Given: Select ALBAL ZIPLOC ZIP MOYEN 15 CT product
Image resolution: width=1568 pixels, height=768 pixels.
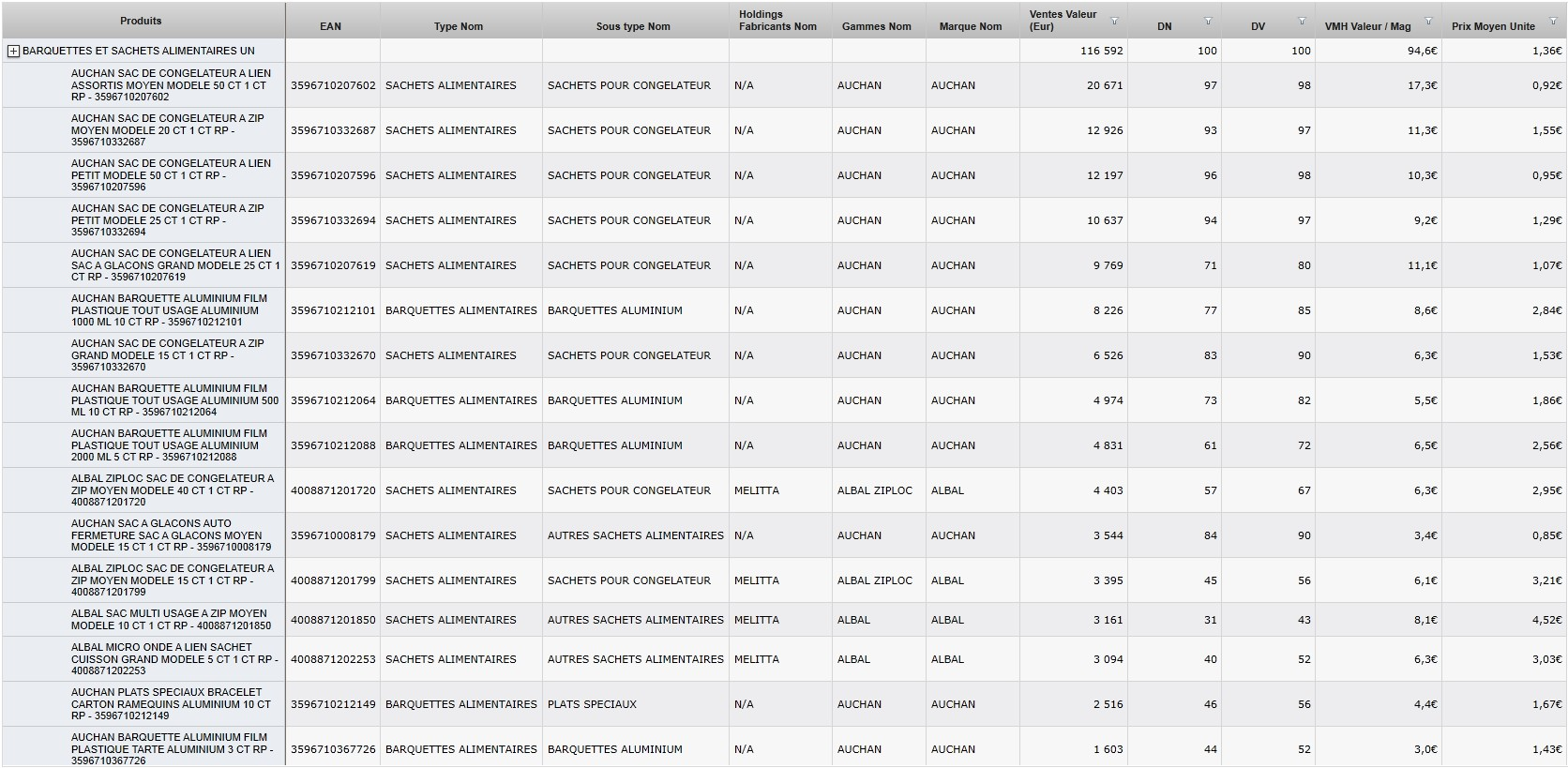Looking at the screenshot, I should point(173,580).
